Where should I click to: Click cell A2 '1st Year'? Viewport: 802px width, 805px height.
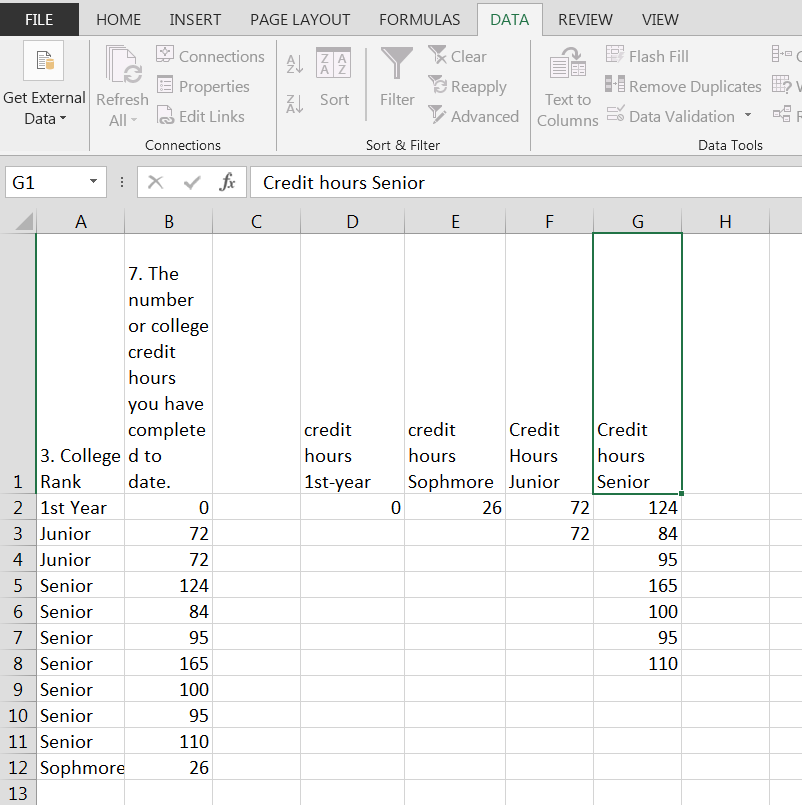coord(81,507)
